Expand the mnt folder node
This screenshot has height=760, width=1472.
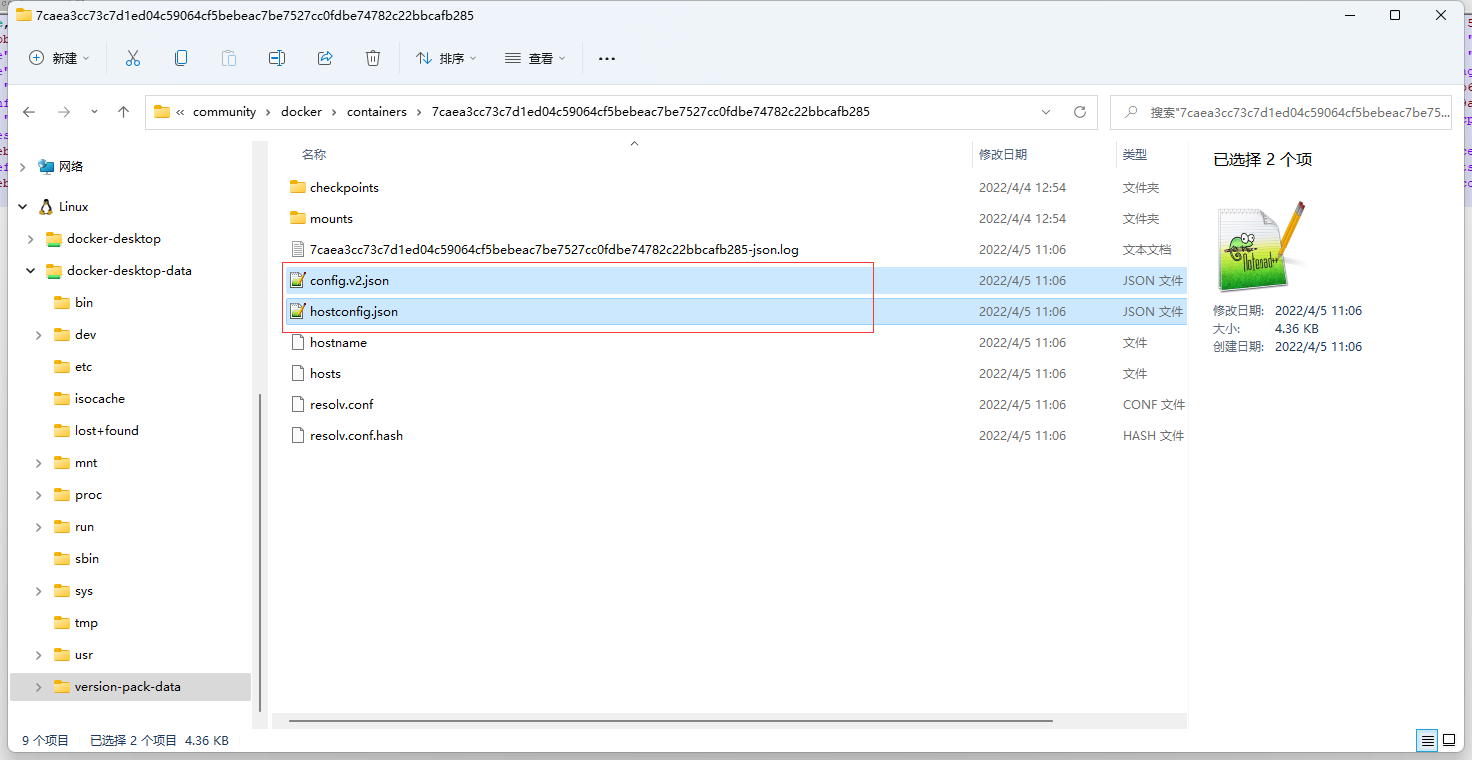[39, 463]
